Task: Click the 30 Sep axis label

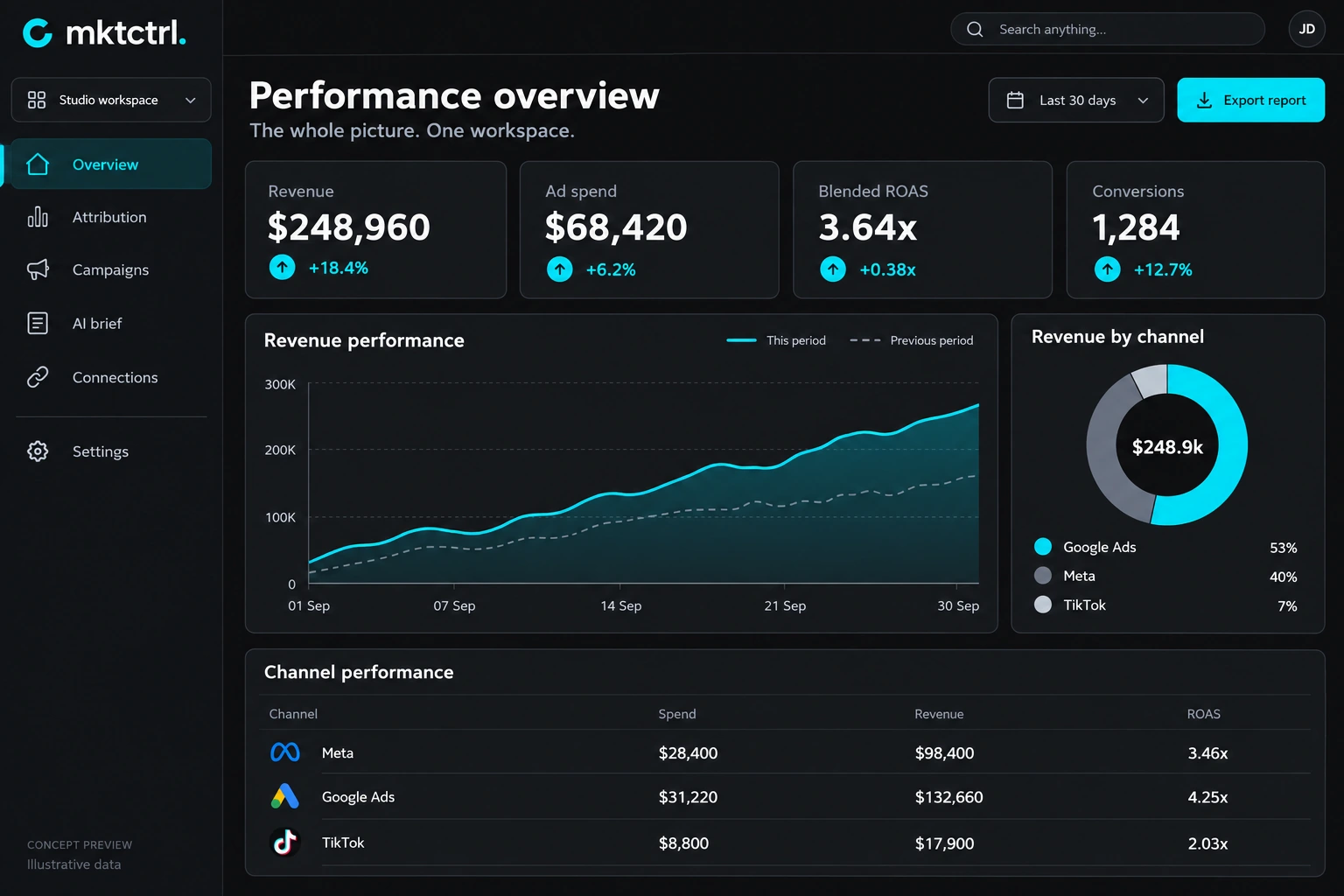Action: (x=958, y=605)
